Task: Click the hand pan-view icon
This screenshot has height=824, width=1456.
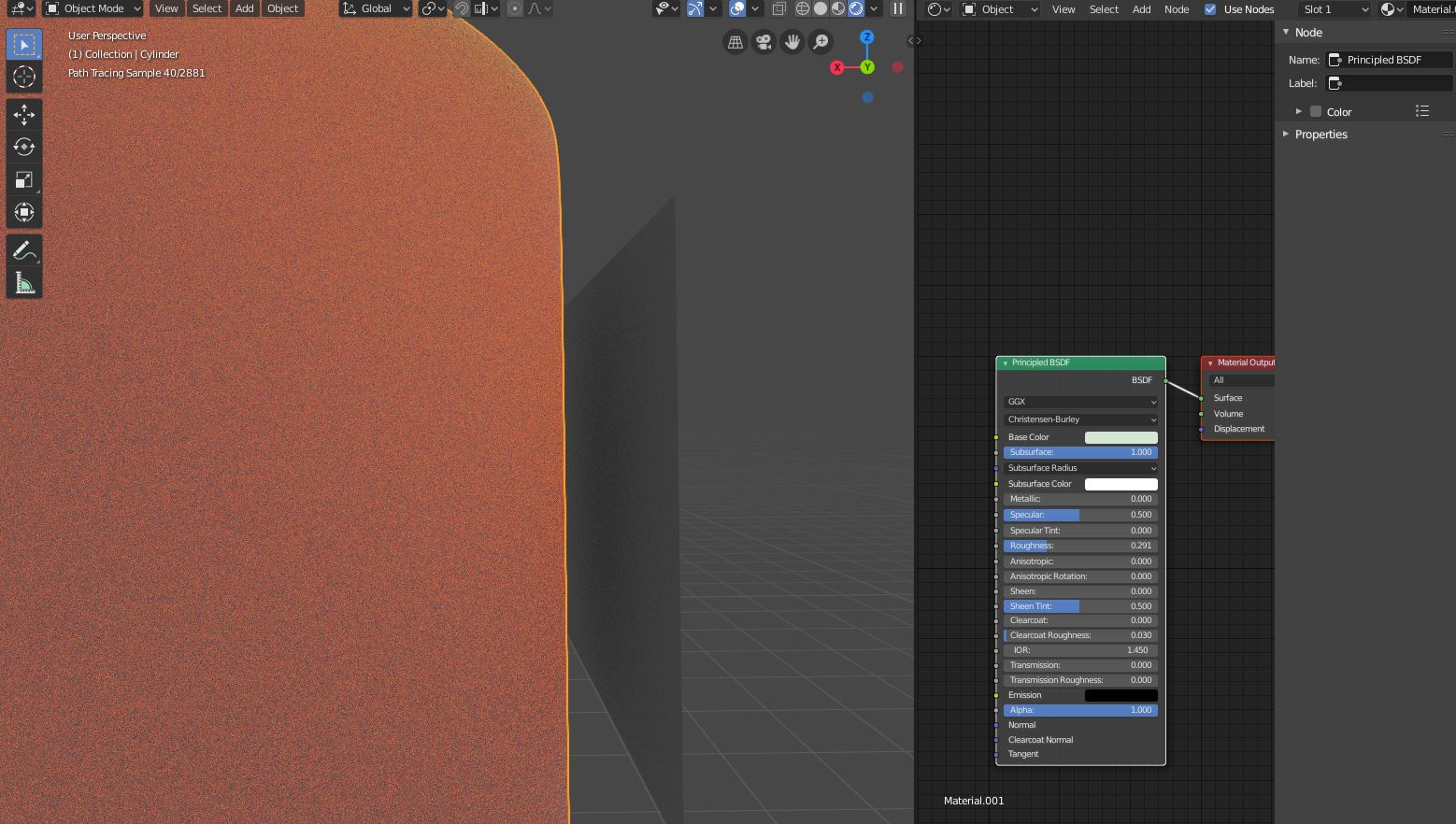Action: point(792,42)
